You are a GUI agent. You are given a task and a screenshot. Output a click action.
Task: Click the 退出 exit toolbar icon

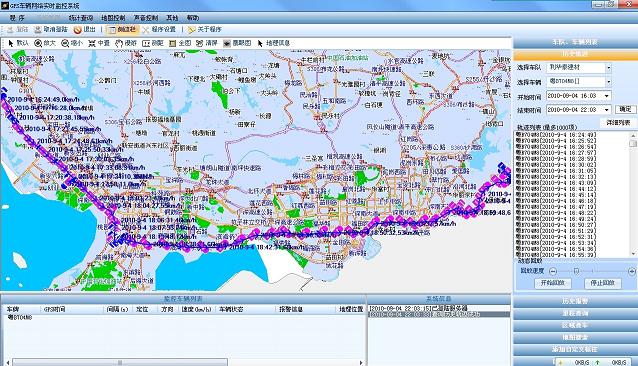point(85,30)
